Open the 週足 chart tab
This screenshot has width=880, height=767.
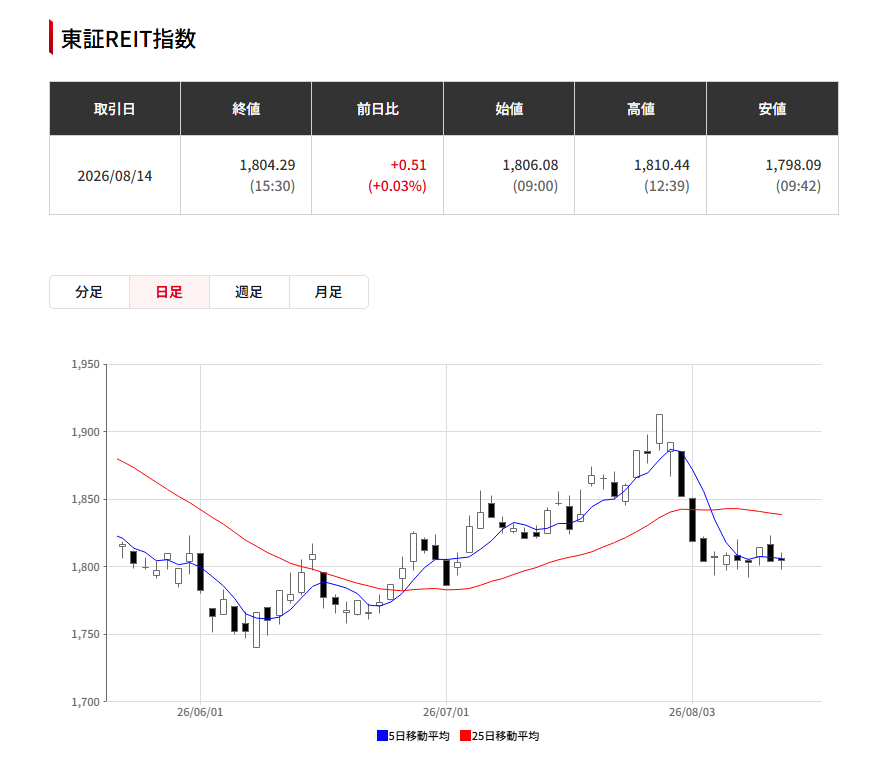pyautogui.click(x=249, y=292)
